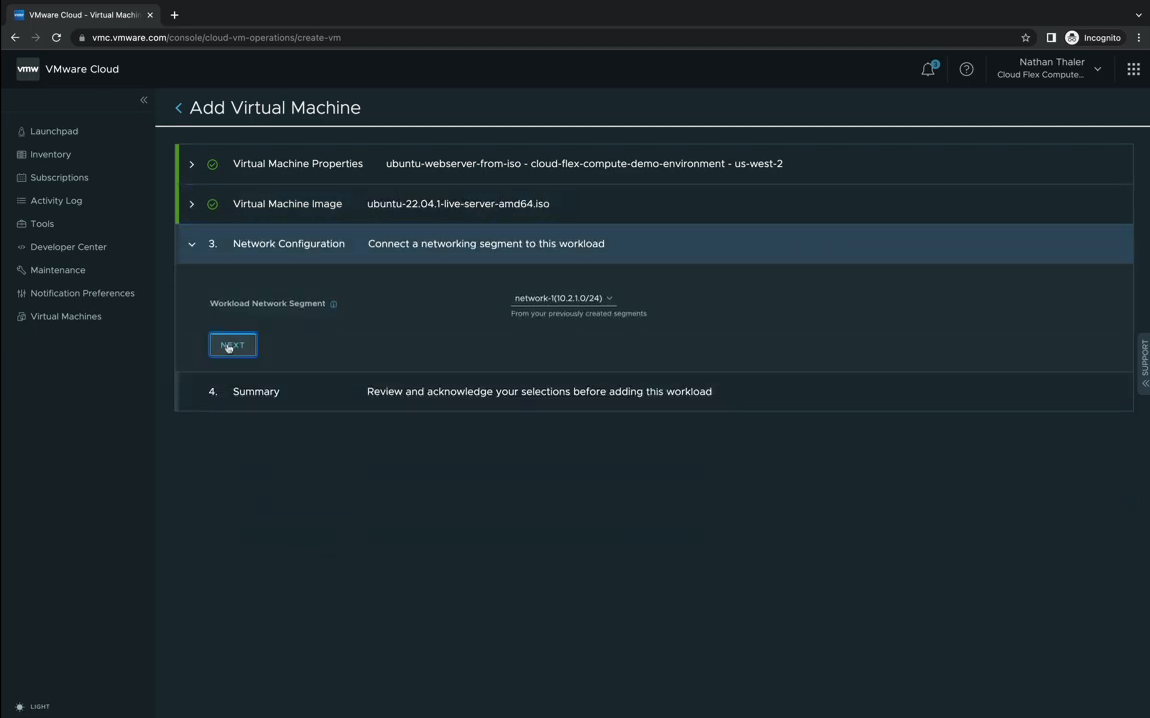
Task: Collapse the Network Configuration step
Action: [x=191, y=244]
